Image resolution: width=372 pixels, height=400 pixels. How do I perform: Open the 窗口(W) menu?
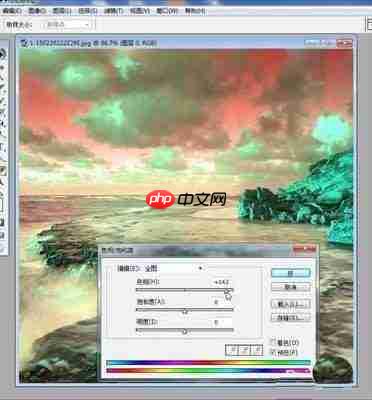point(167,11)
